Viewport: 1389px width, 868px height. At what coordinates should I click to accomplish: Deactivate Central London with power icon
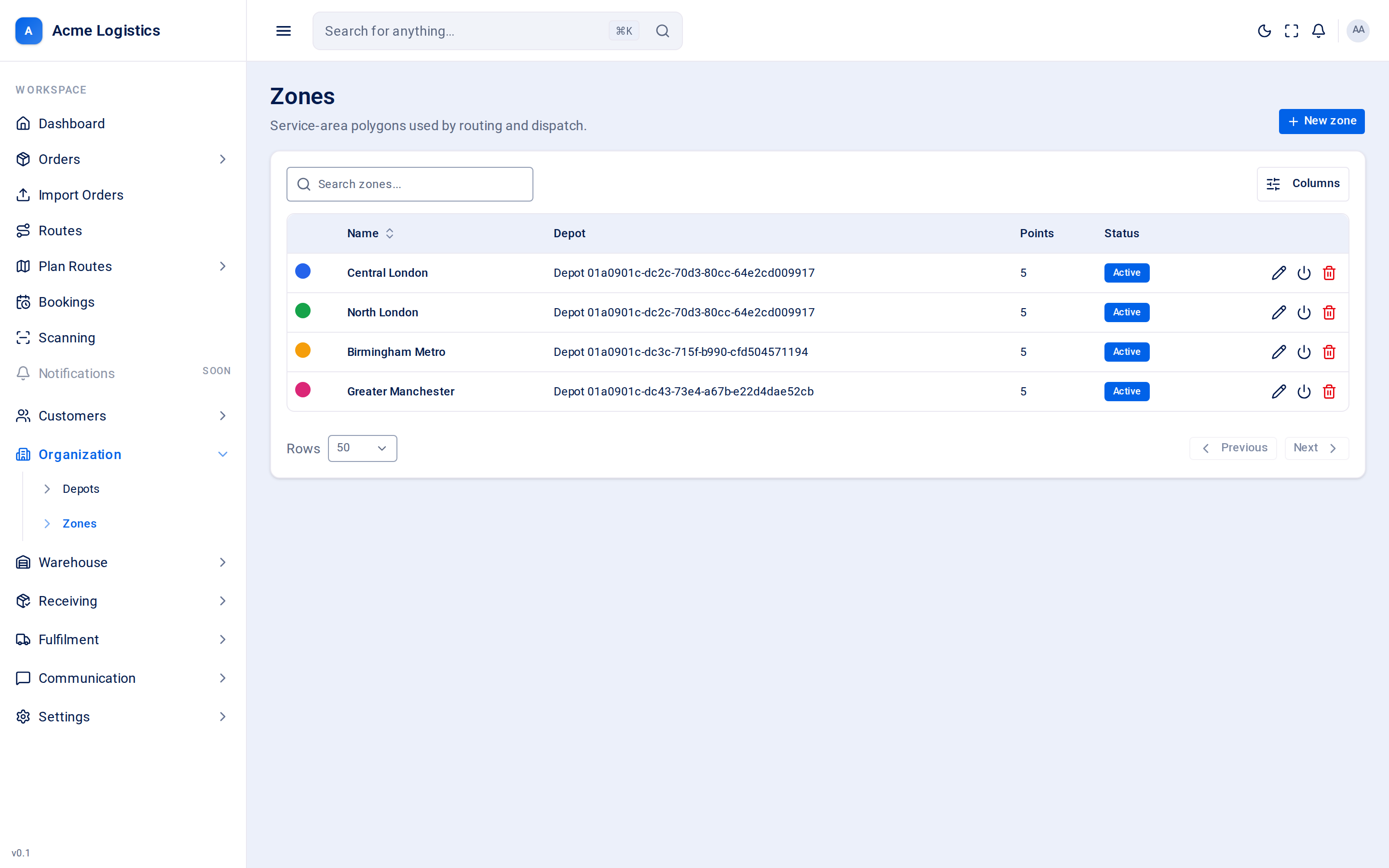(1304, 272)
